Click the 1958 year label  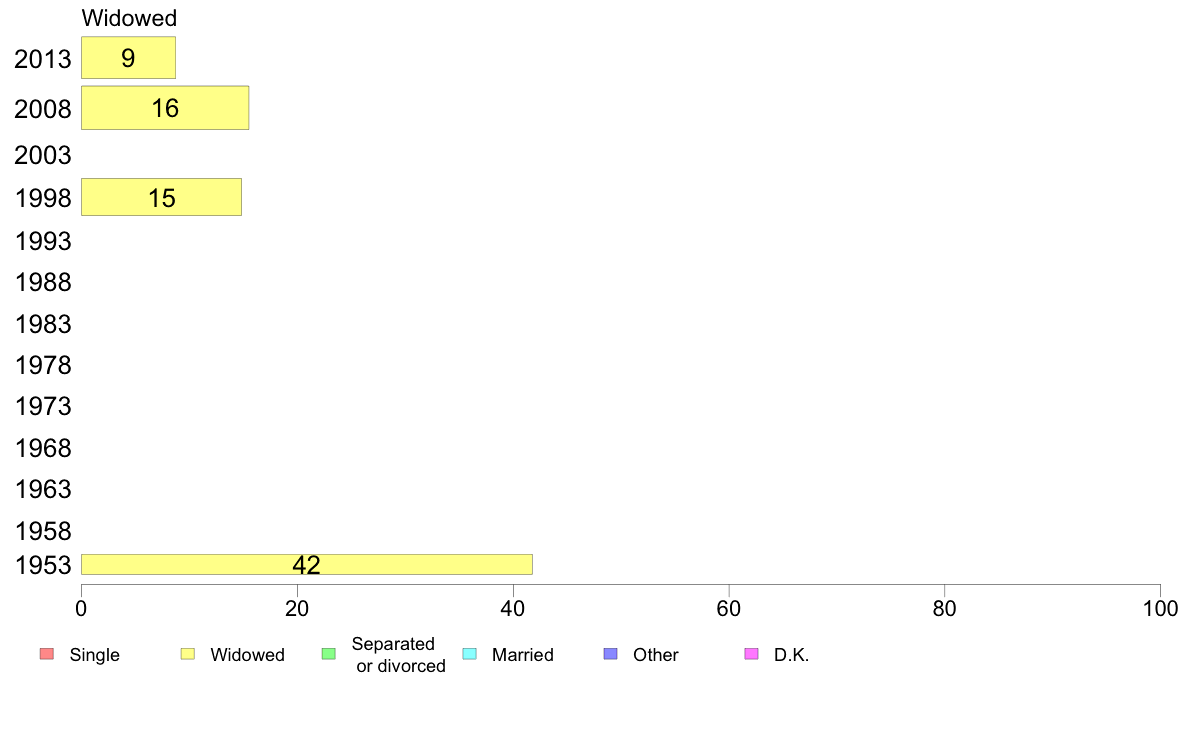click(42, 531)
